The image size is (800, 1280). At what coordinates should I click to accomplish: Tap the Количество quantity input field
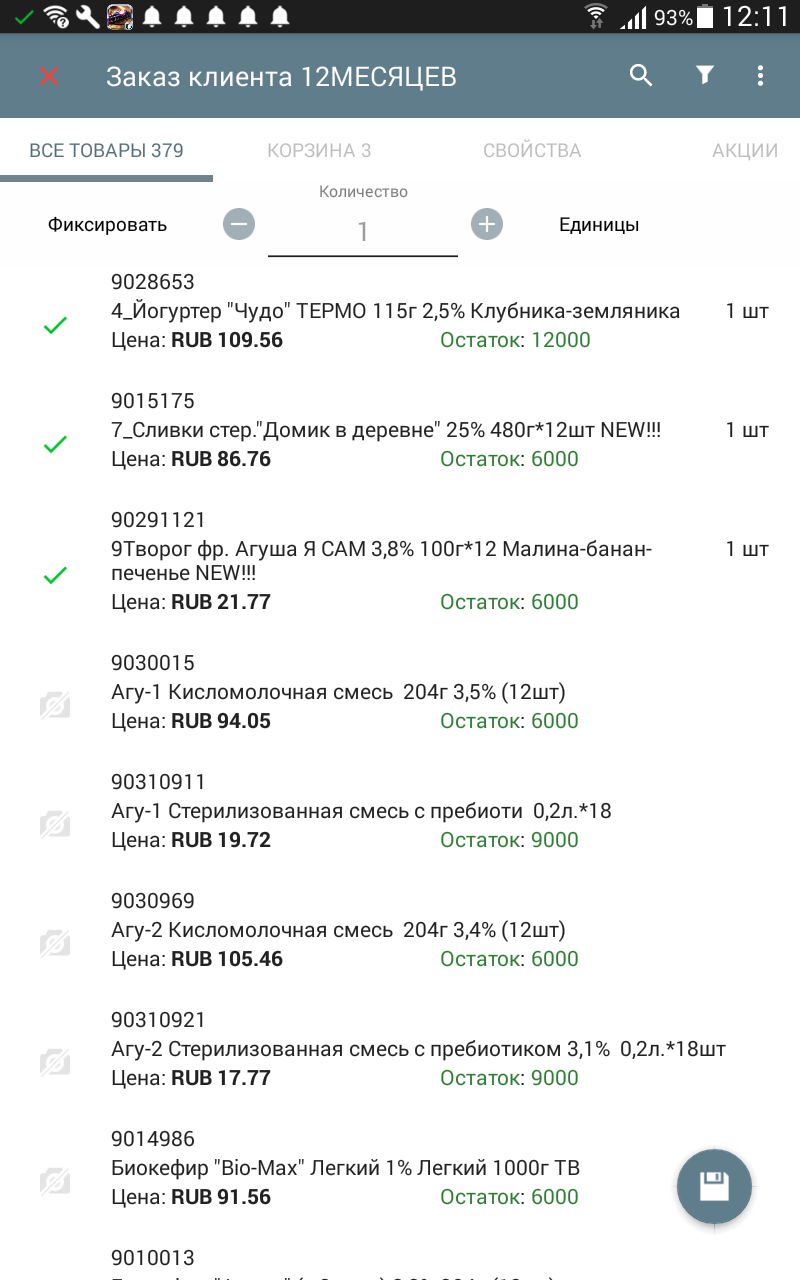(363, 231)
